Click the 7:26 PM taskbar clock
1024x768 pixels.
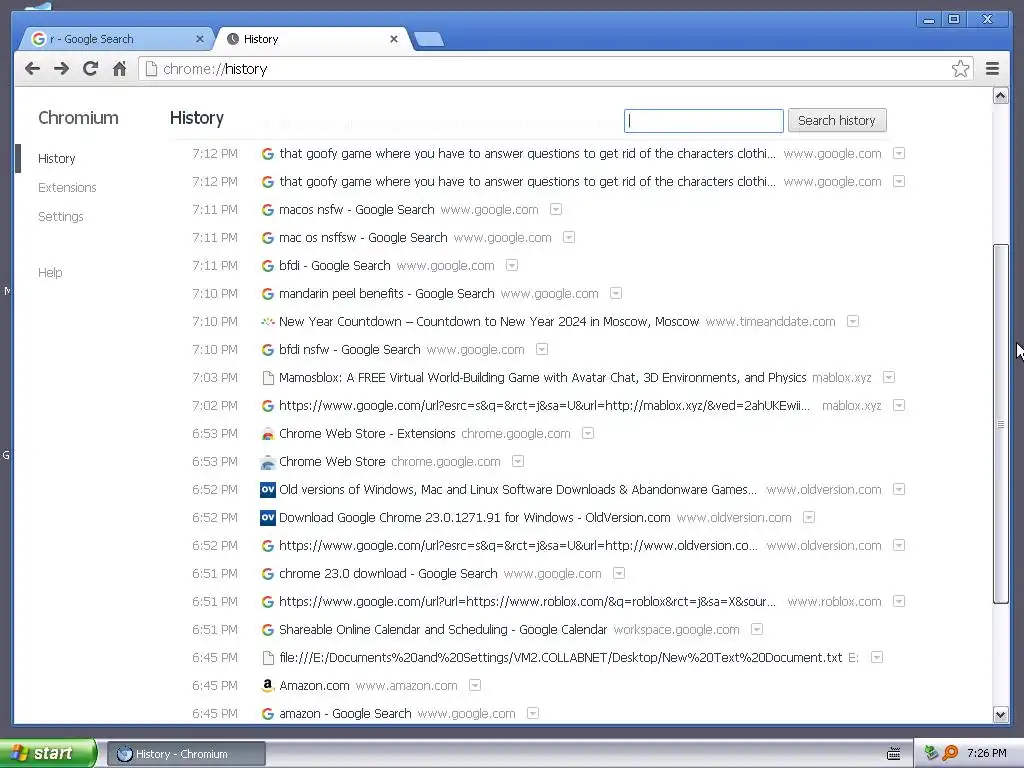coord(986,753)
